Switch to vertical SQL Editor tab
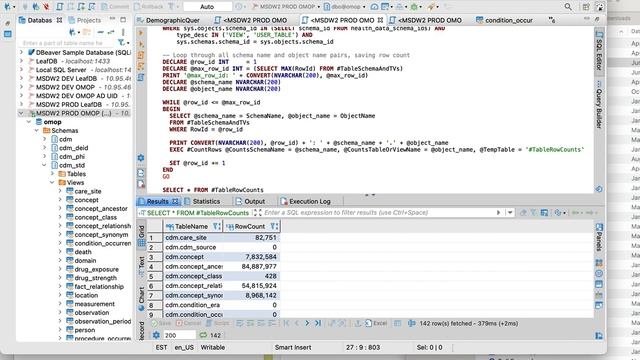Image resolution: width=640 pixels, height=360 pixels. tap(599, 50)
